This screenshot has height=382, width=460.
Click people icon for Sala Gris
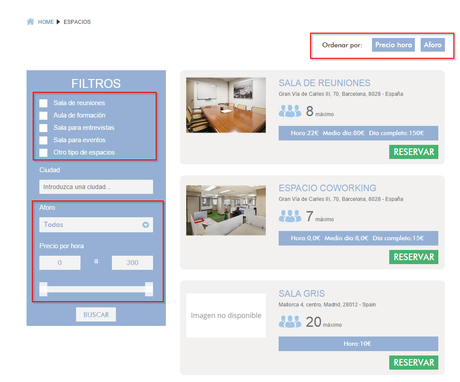pyautogui.click(x=290, y=322)
